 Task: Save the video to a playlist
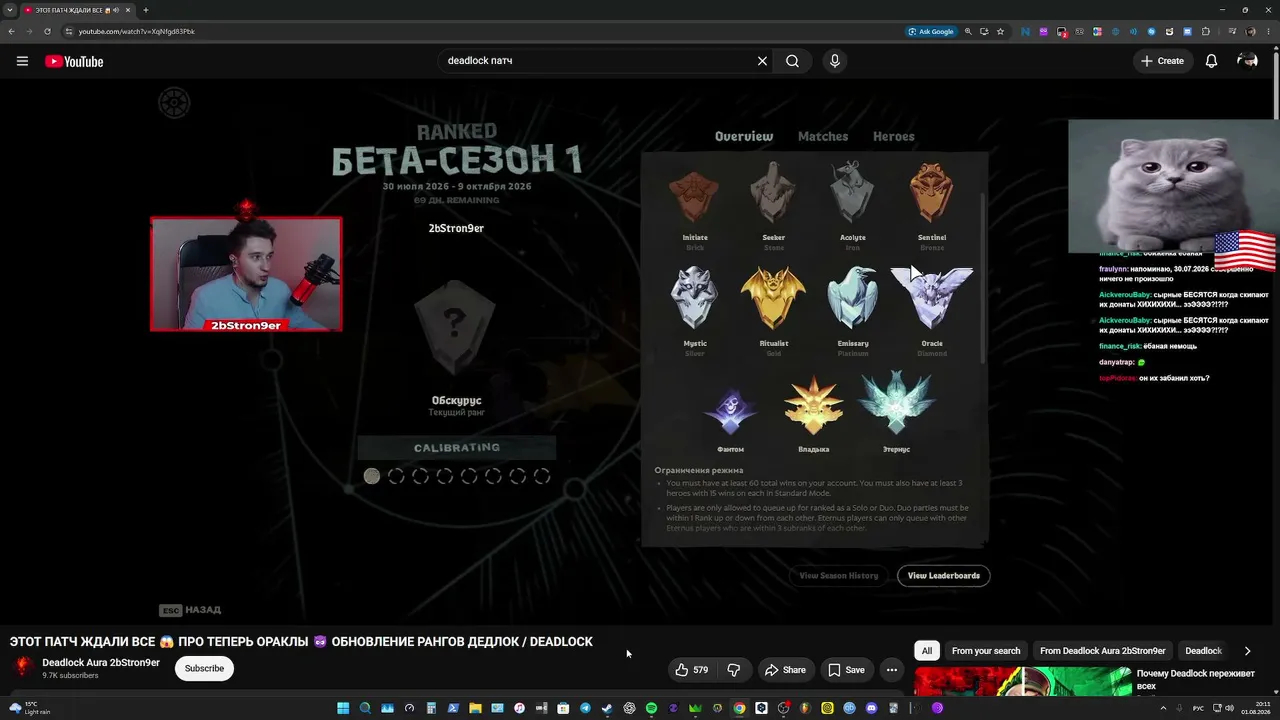(x=846, y=670)
